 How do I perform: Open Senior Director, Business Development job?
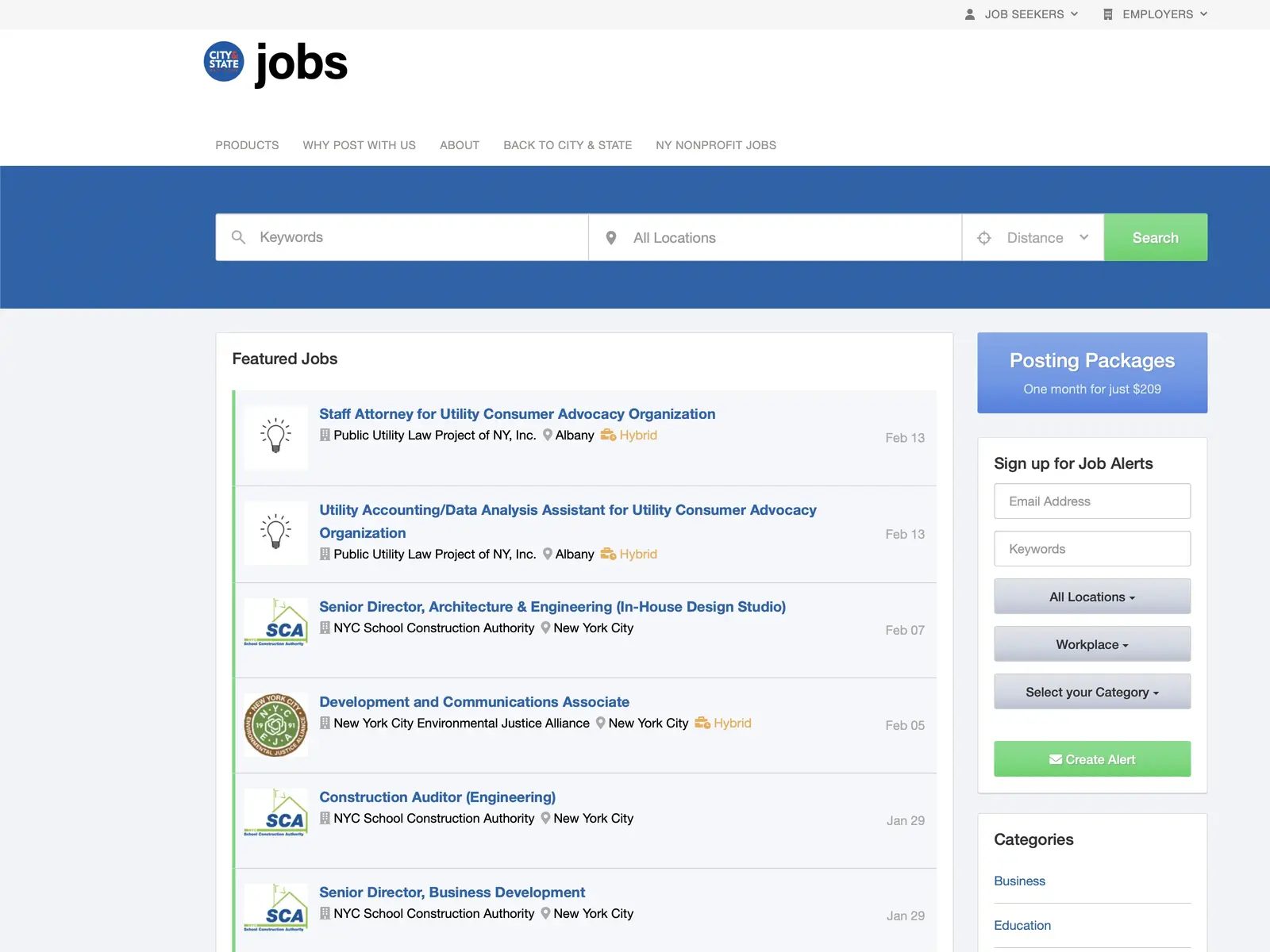coord(452,892)
